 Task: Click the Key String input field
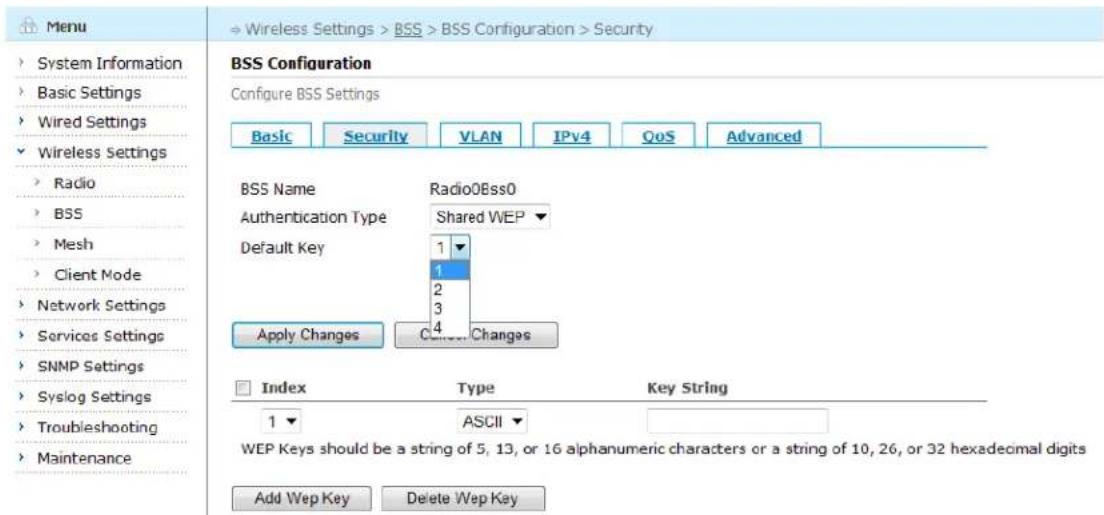tap(737, 422)
